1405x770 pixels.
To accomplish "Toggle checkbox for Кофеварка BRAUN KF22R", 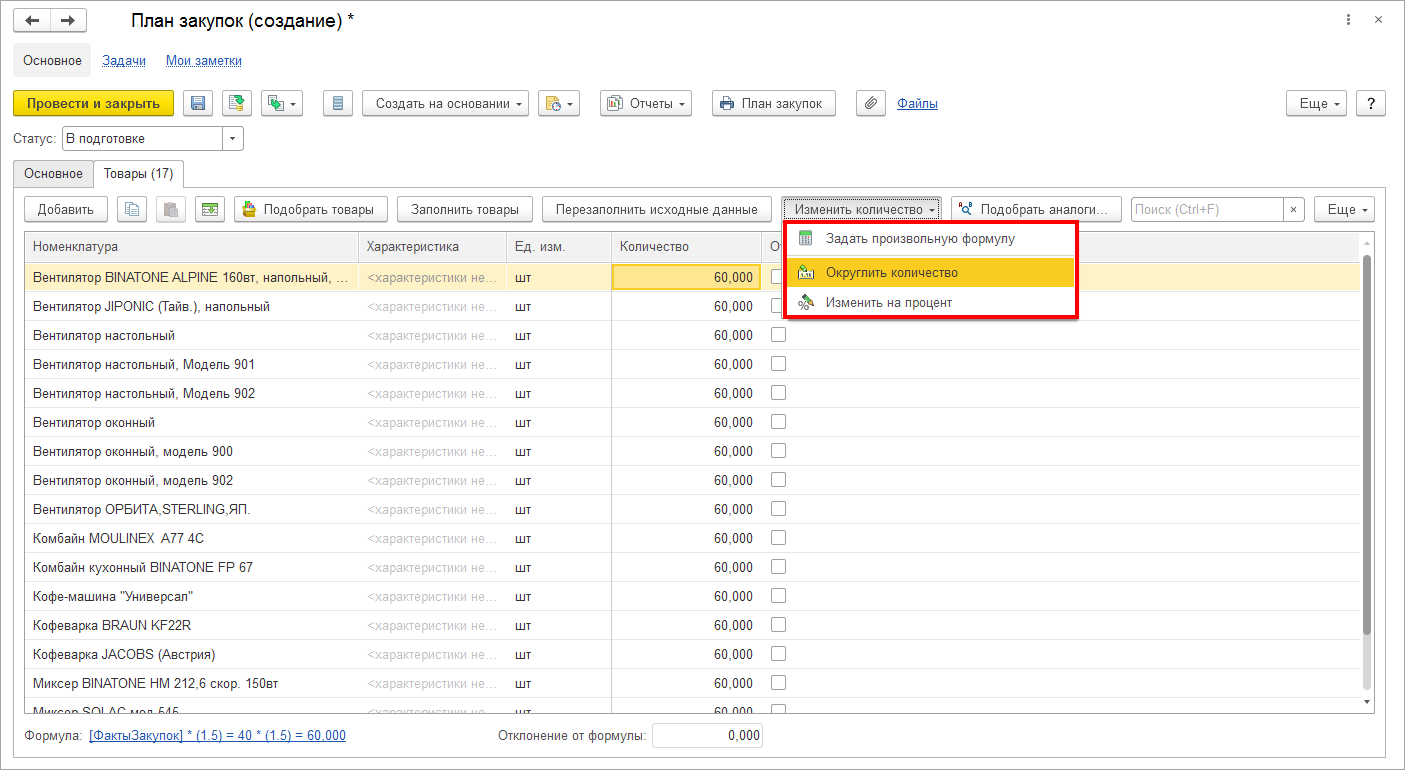I will click(778, 625).
